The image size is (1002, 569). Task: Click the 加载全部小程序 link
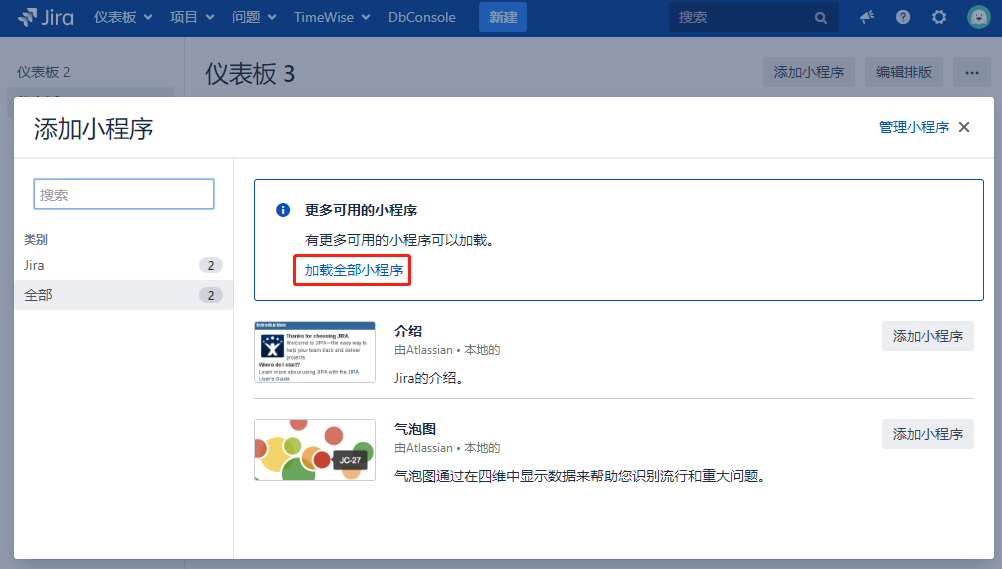coord(353,270)
